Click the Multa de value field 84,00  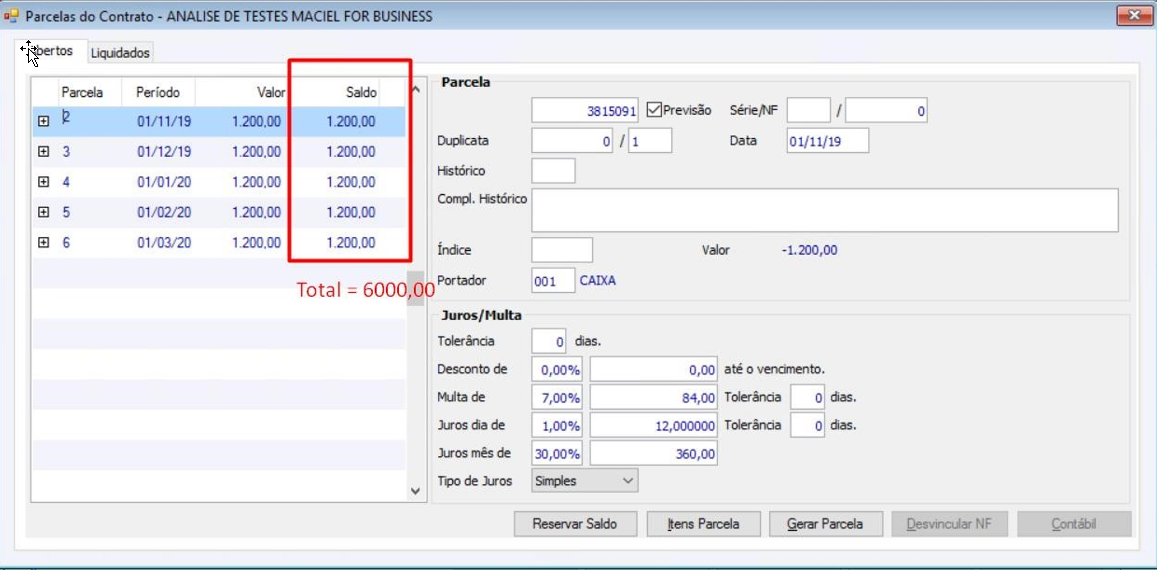pyautogui.click(x=654, y=397)
